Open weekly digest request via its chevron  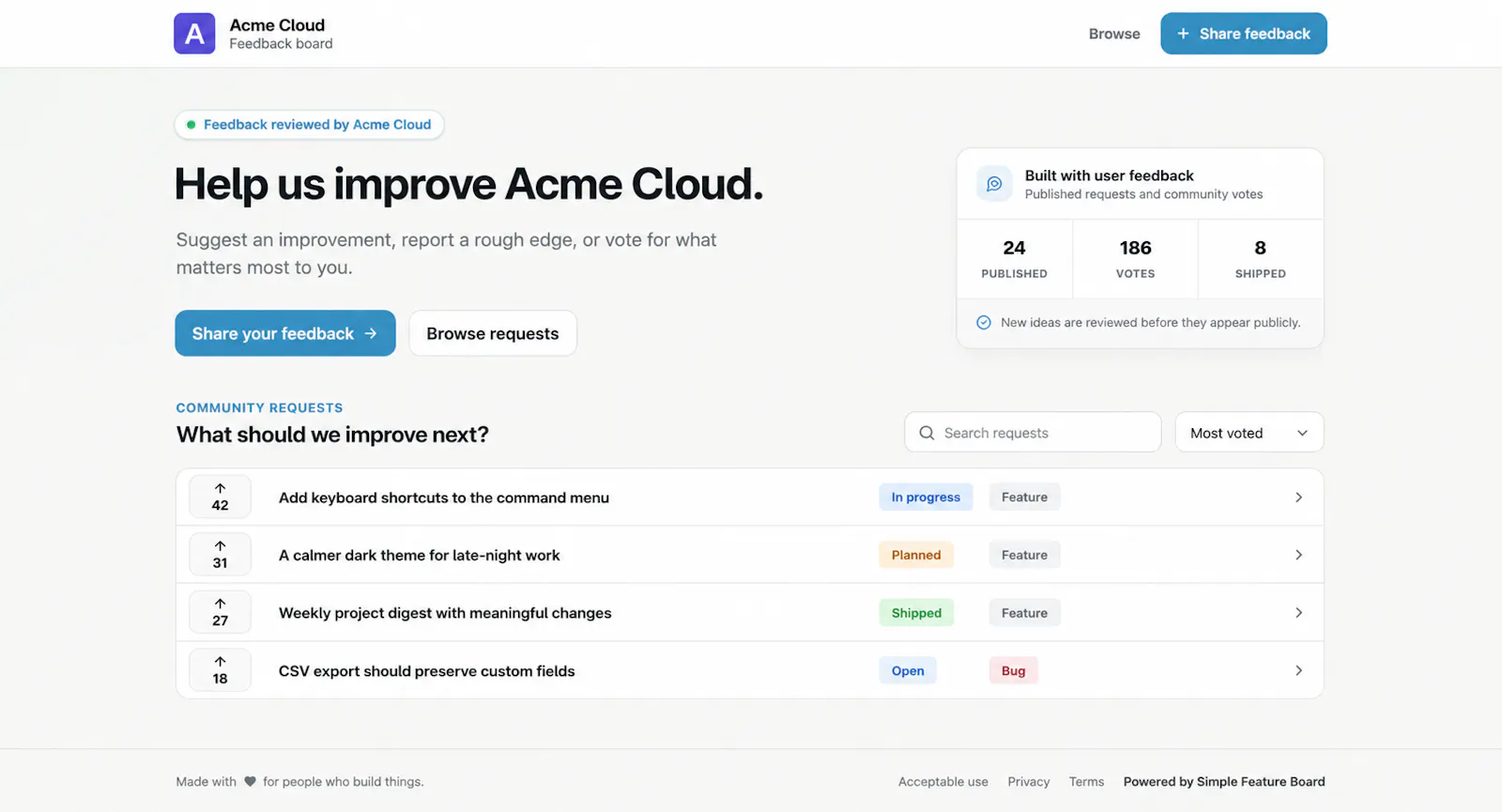[x=1298, y=613]
